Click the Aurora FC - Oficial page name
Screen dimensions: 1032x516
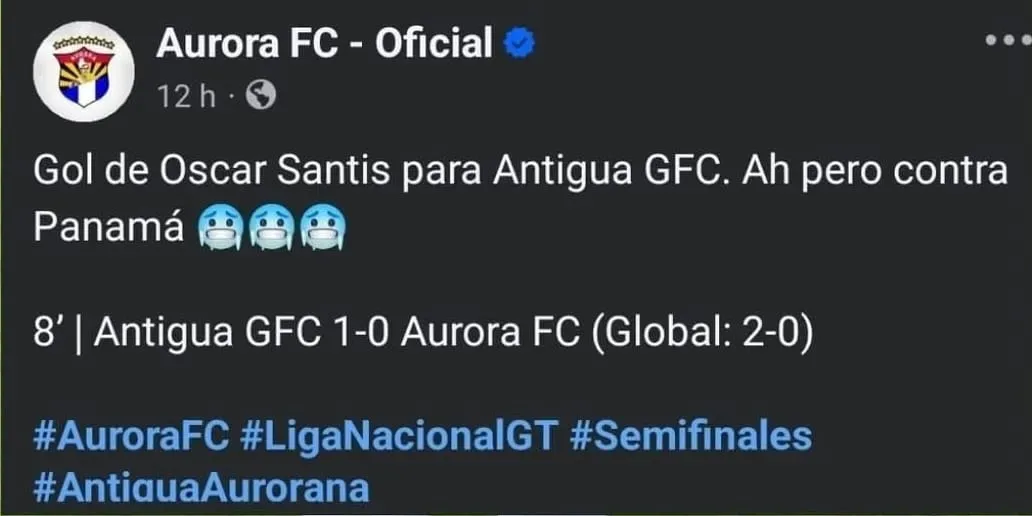(324, 43)
